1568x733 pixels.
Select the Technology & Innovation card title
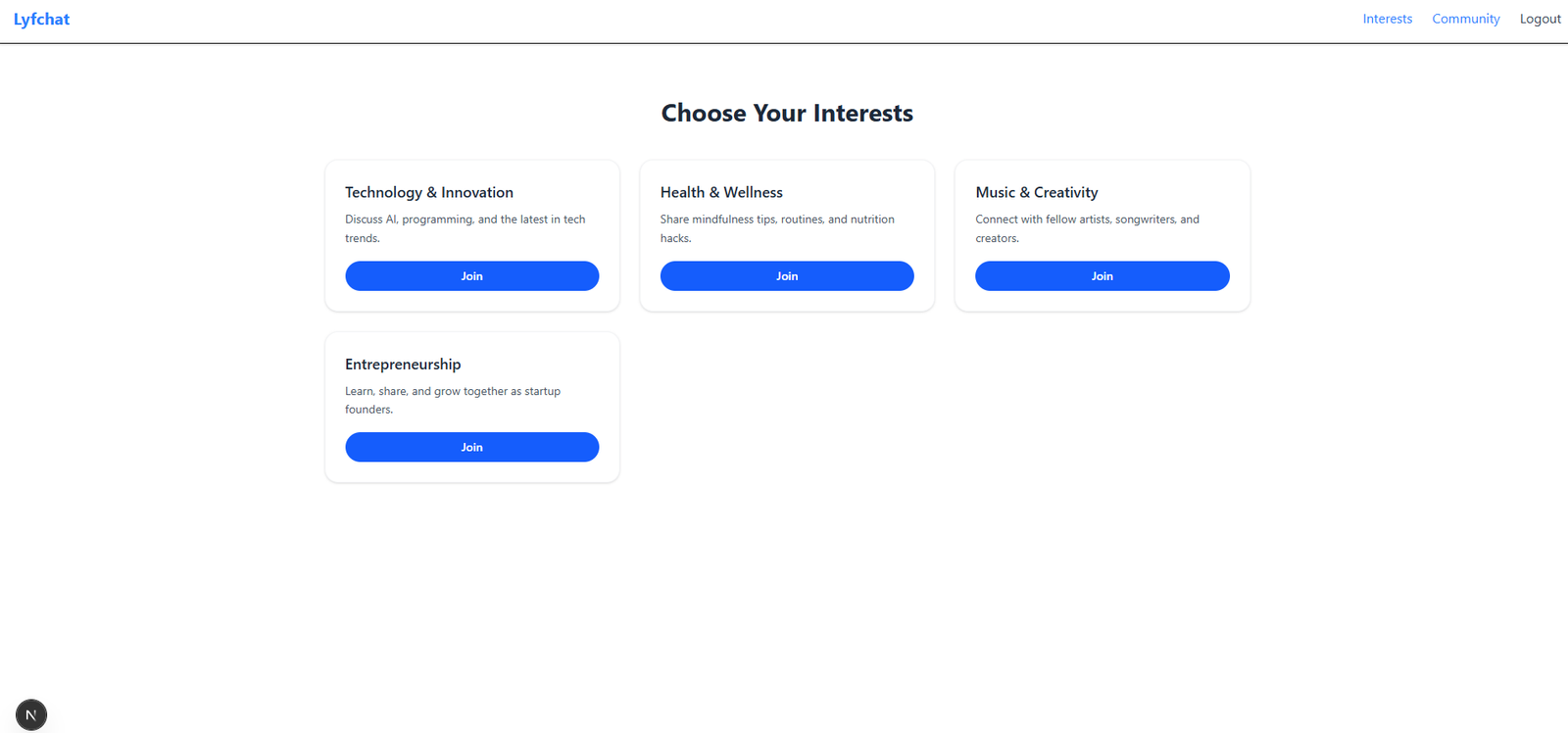pyautogui.click(x=429, y=193)
